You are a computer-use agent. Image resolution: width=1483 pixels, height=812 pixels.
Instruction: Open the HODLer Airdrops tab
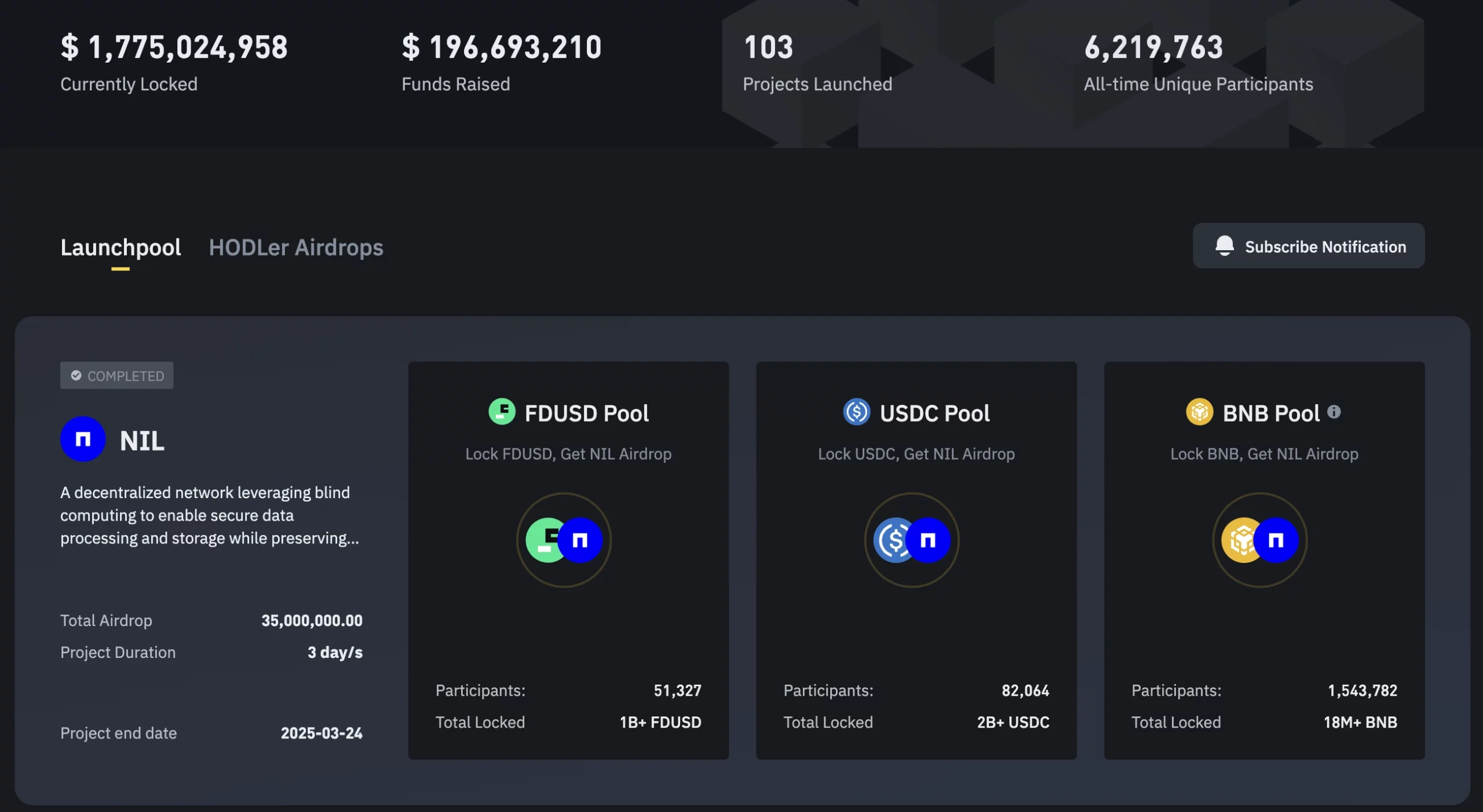tap(296, 247)
